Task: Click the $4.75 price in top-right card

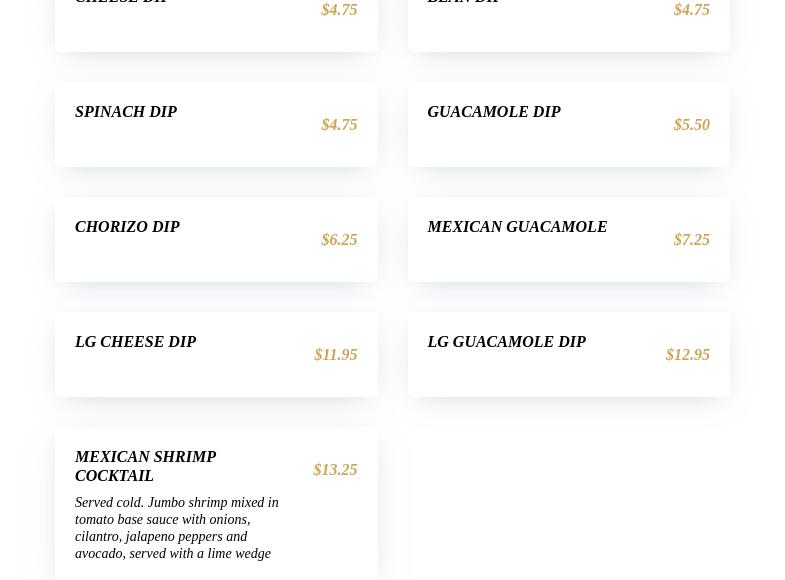Action: (x=692, y=10)
